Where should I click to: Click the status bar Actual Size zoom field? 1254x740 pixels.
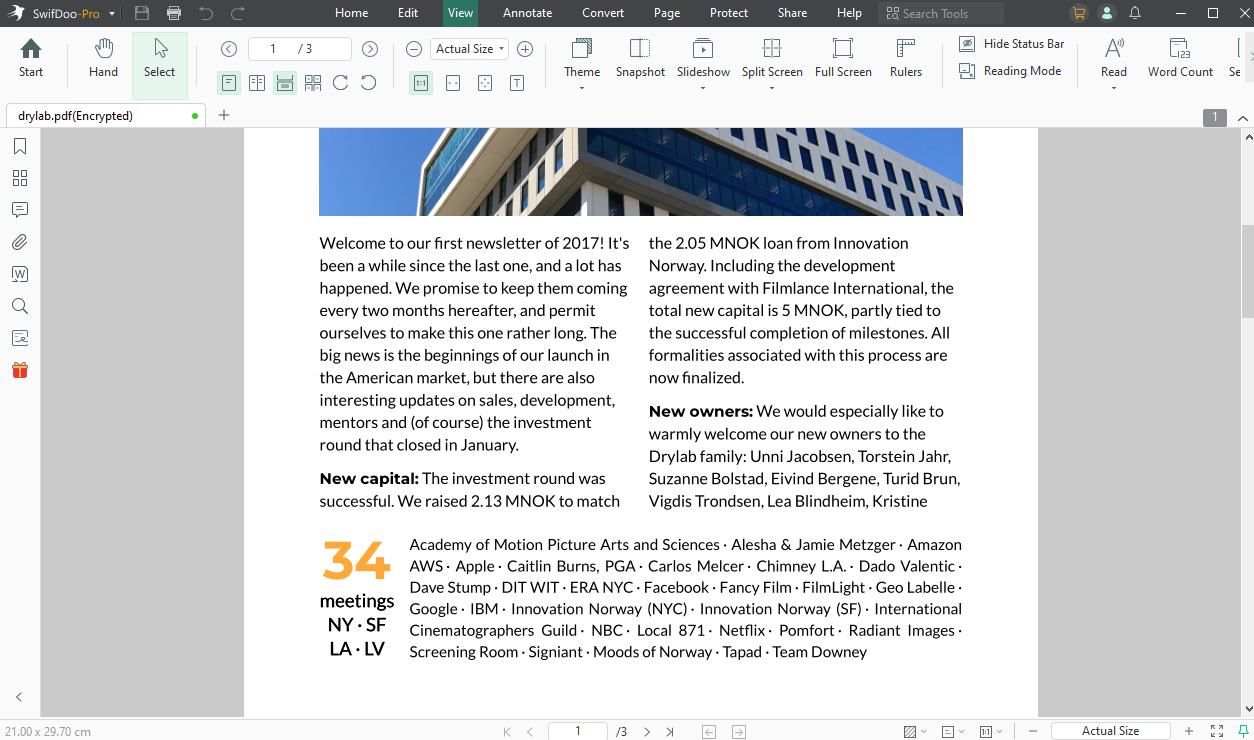(1110, 731)
